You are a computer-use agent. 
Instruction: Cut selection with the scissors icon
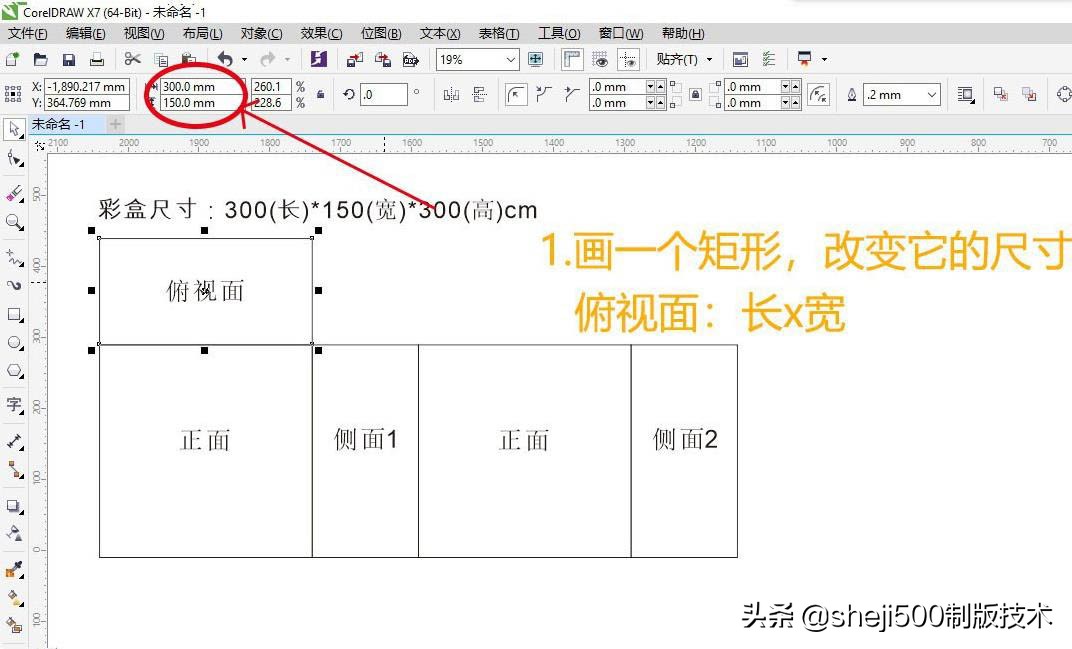(133, 59)
